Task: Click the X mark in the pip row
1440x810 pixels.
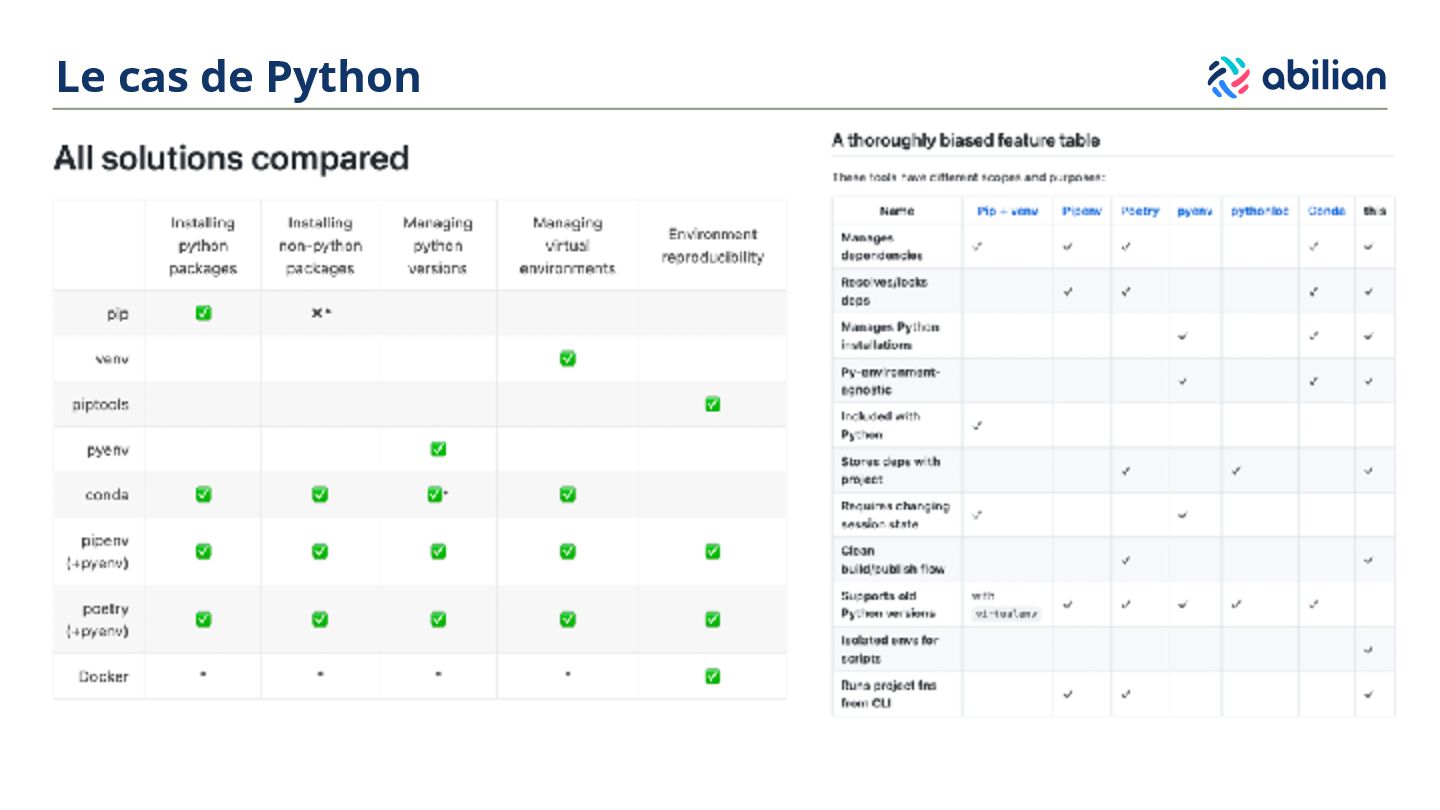Action: pyautogui.click(x=317, y=313)
